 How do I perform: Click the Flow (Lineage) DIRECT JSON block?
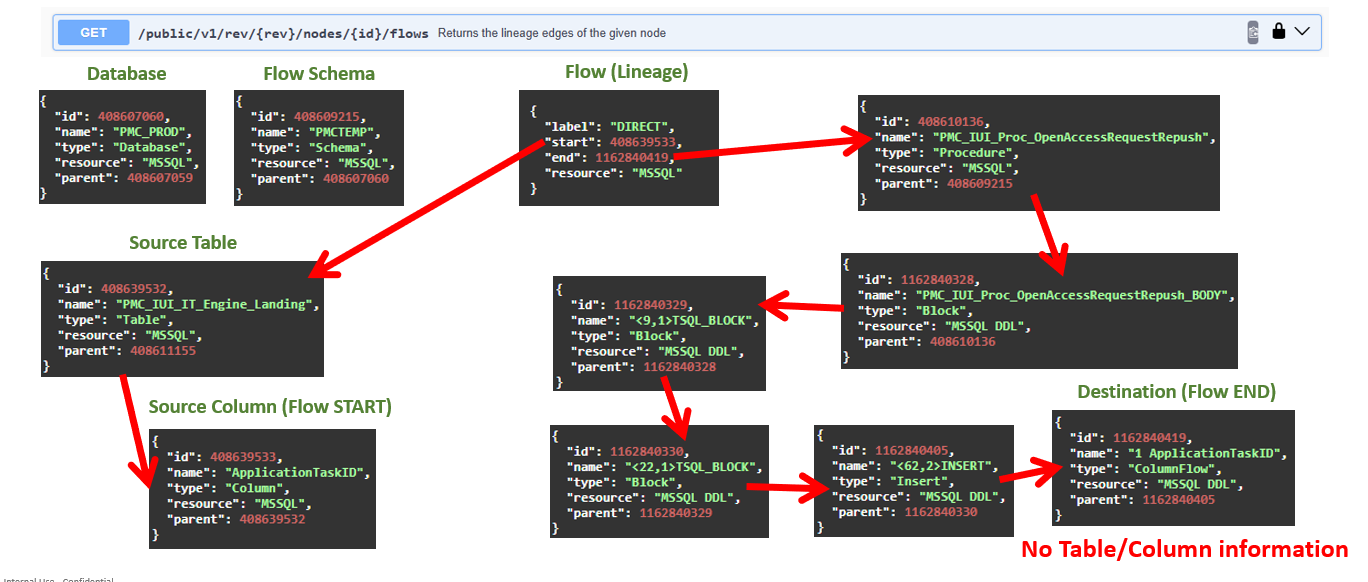tap(618, 148)
